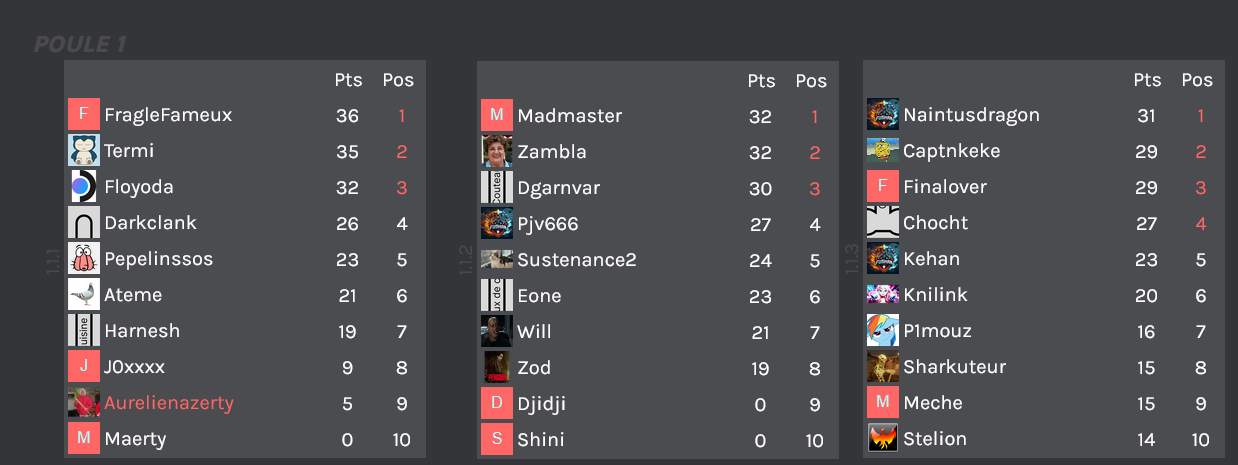
Task: Open the FragleFameux player profile
Action: click(x=168, y=115)
